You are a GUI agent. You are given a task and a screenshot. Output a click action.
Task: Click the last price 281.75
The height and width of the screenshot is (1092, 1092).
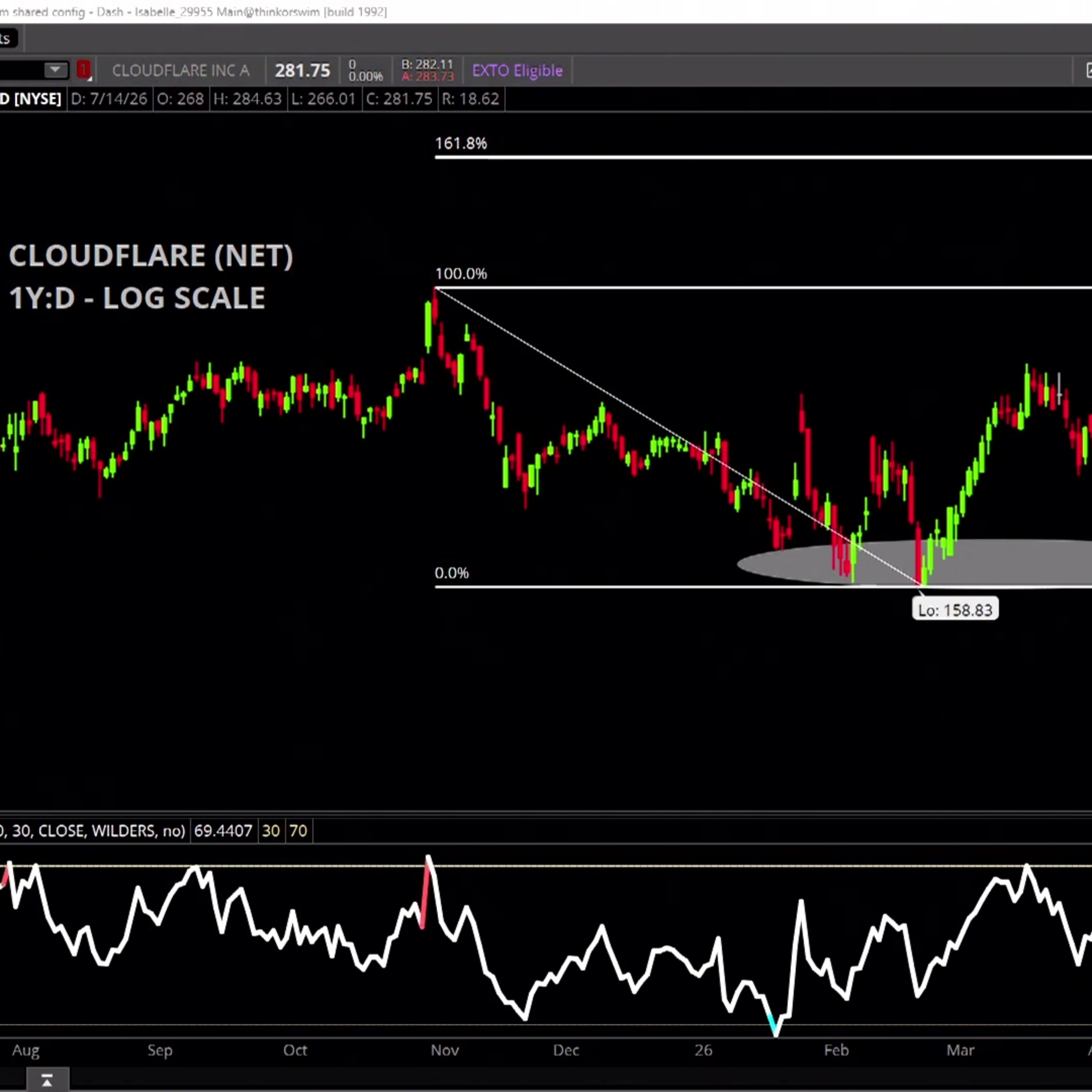(x=302, y=71)
